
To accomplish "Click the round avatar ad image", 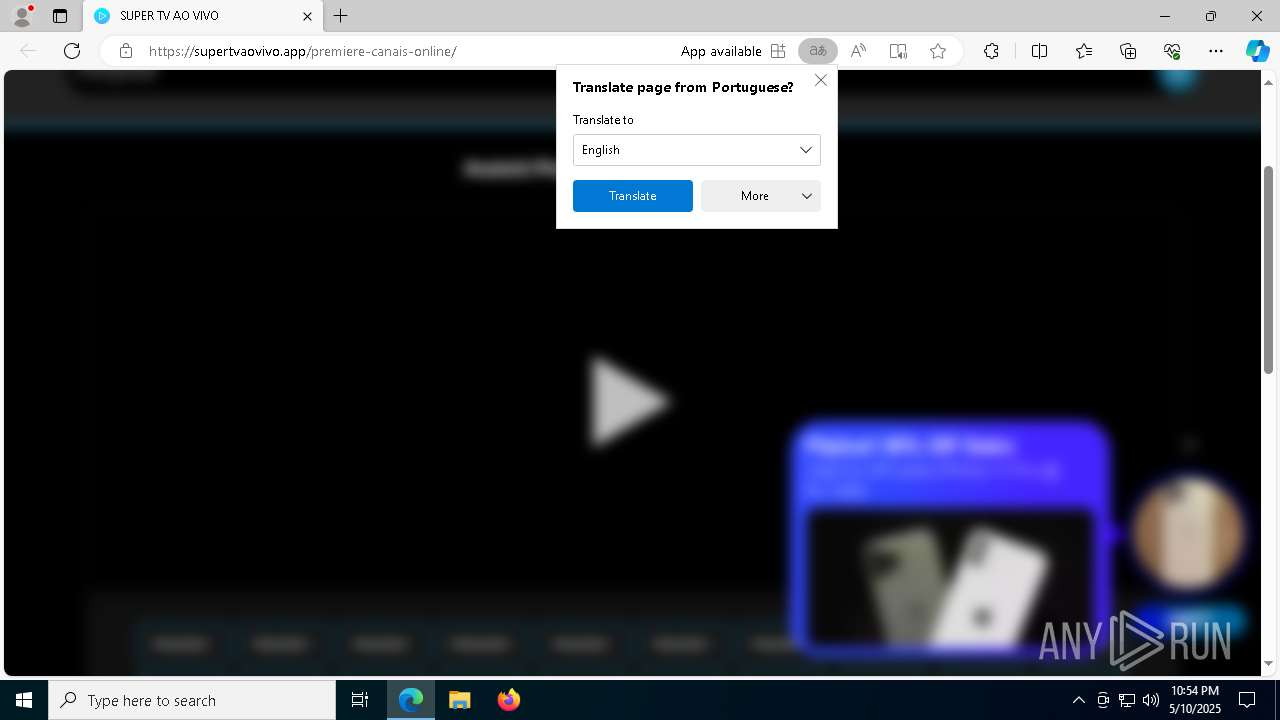I will (1188, 532).
